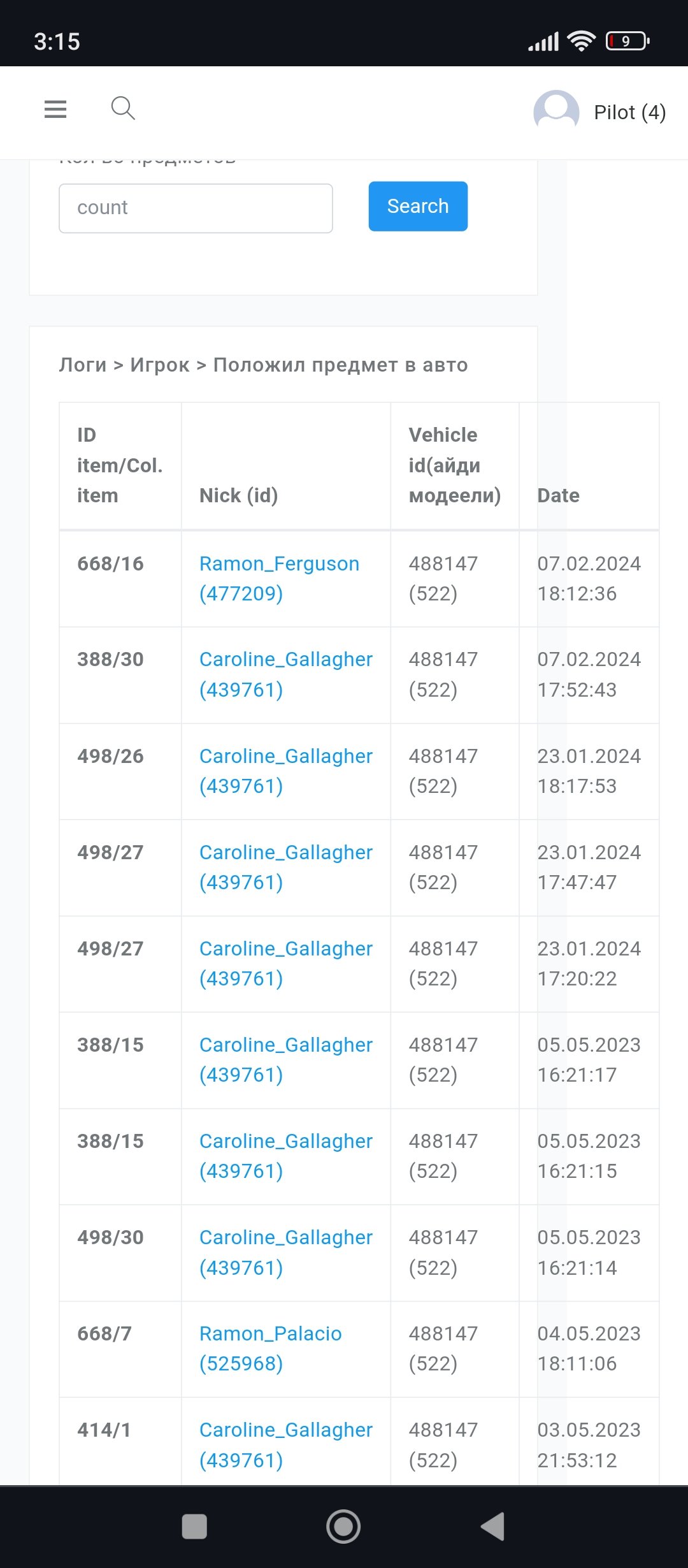Open the Pilot (4) profile menu
The height and width of the screenshot is (1568, 688).
click(629, 112)
